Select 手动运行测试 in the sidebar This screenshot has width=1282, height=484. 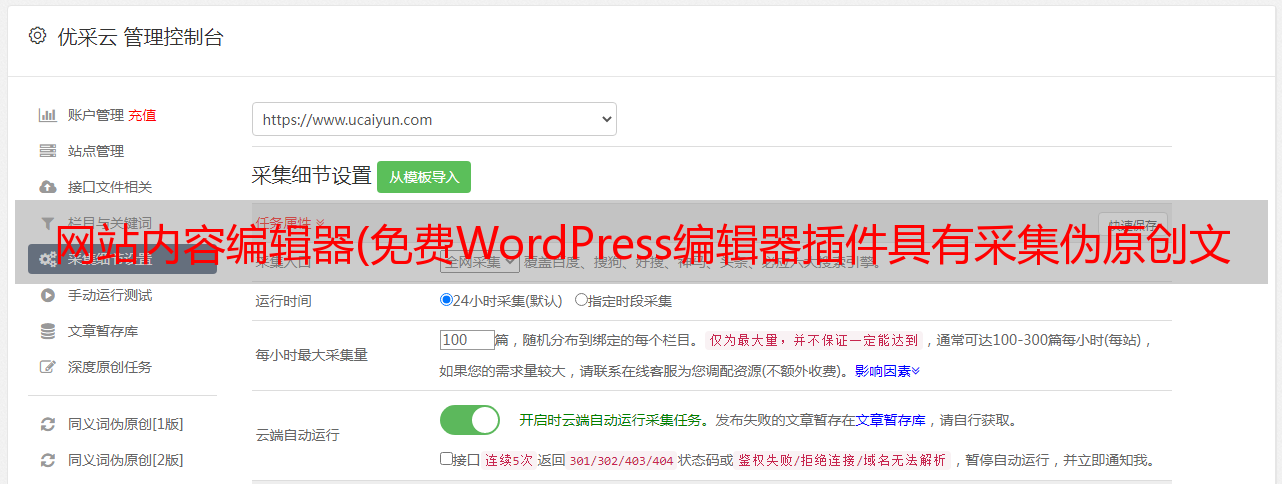(110, 295)
